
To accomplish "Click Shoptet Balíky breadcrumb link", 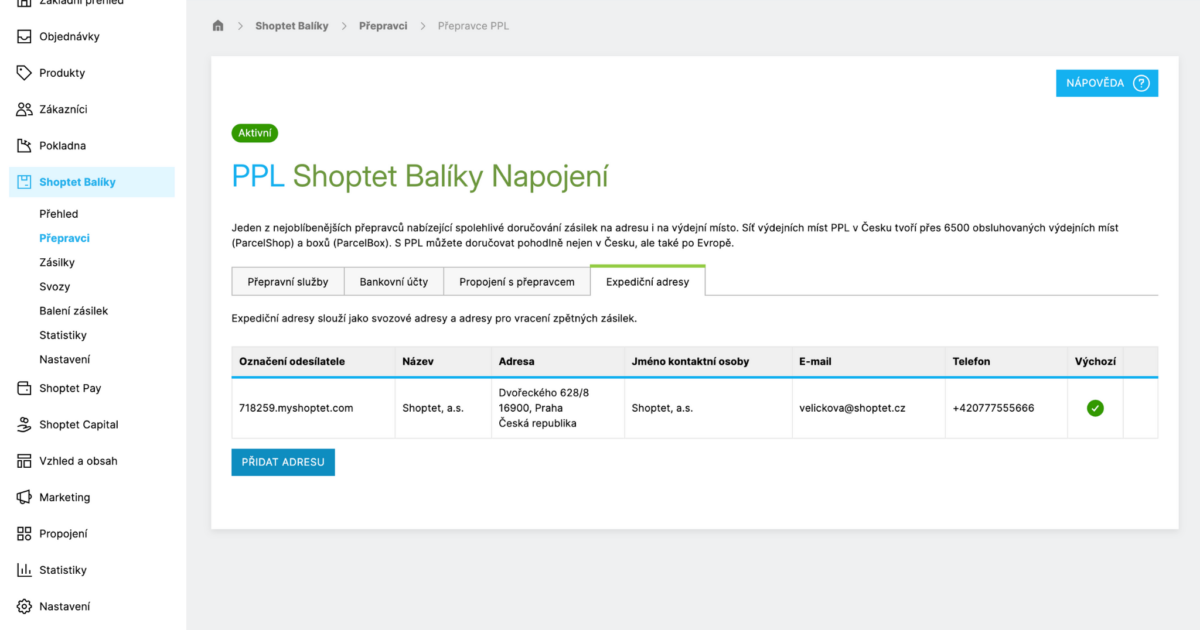I will (x=292, y=26).
